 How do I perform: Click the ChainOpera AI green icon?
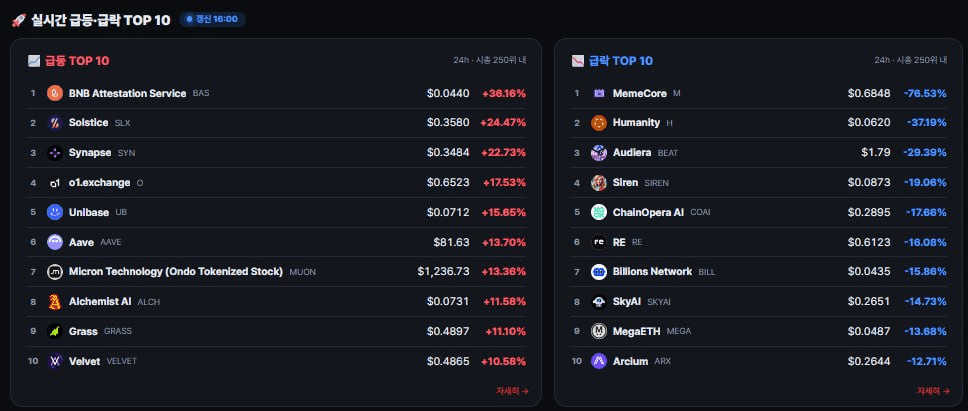pyautogui.click(x=599, y=212)
